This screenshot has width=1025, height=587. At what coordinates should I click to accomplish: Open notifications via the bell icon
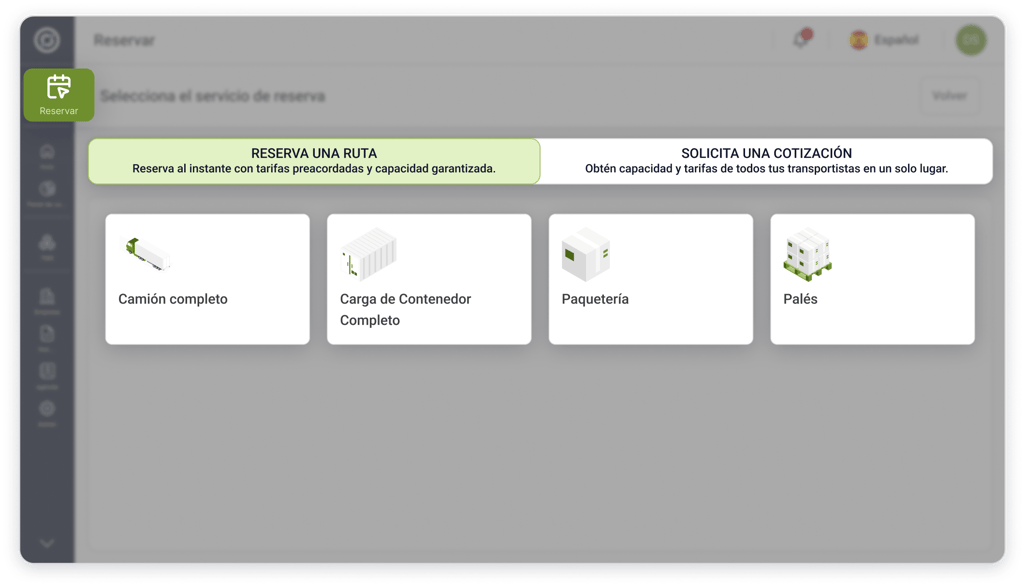[x=802, y=39]
